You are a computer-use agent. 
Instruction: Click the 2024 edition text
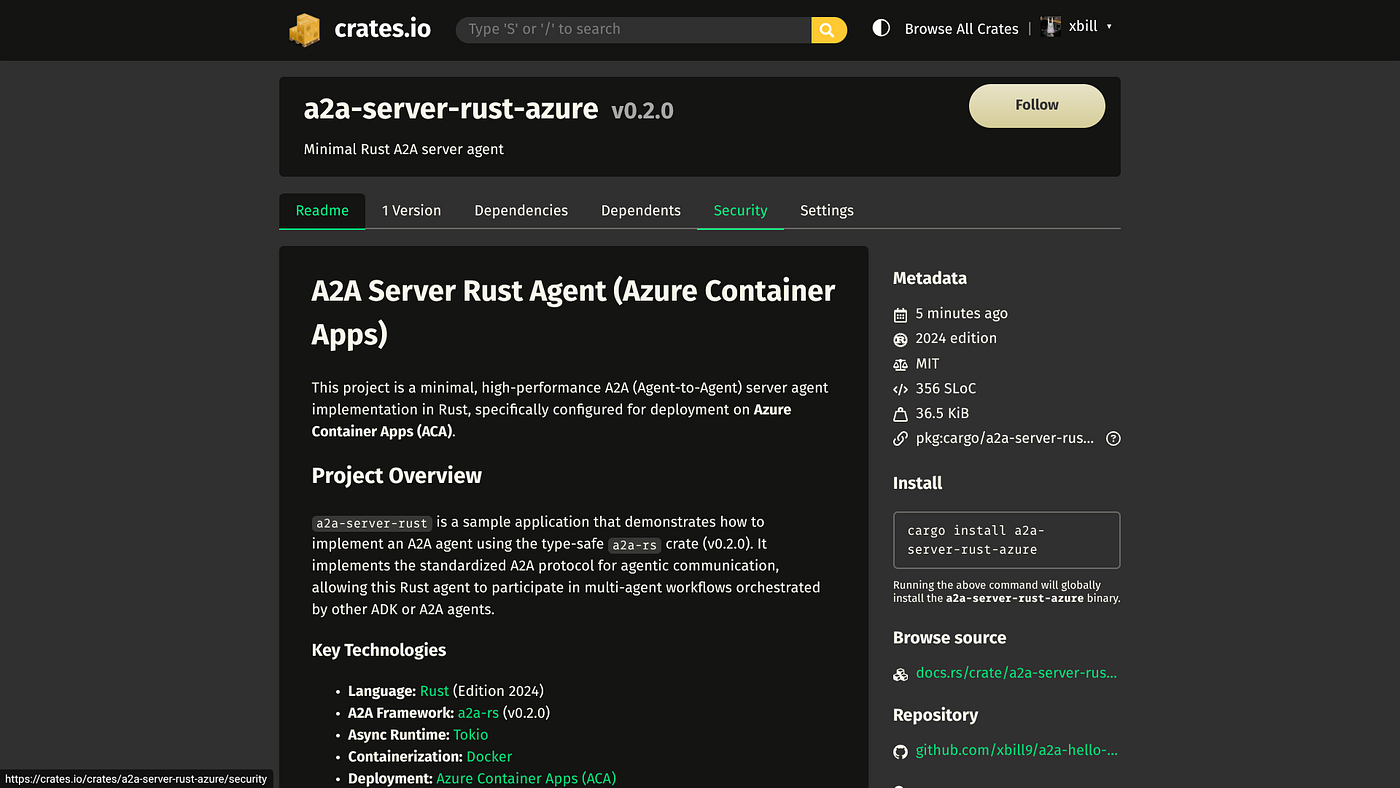pyautogui.click(x=956, y=339)
